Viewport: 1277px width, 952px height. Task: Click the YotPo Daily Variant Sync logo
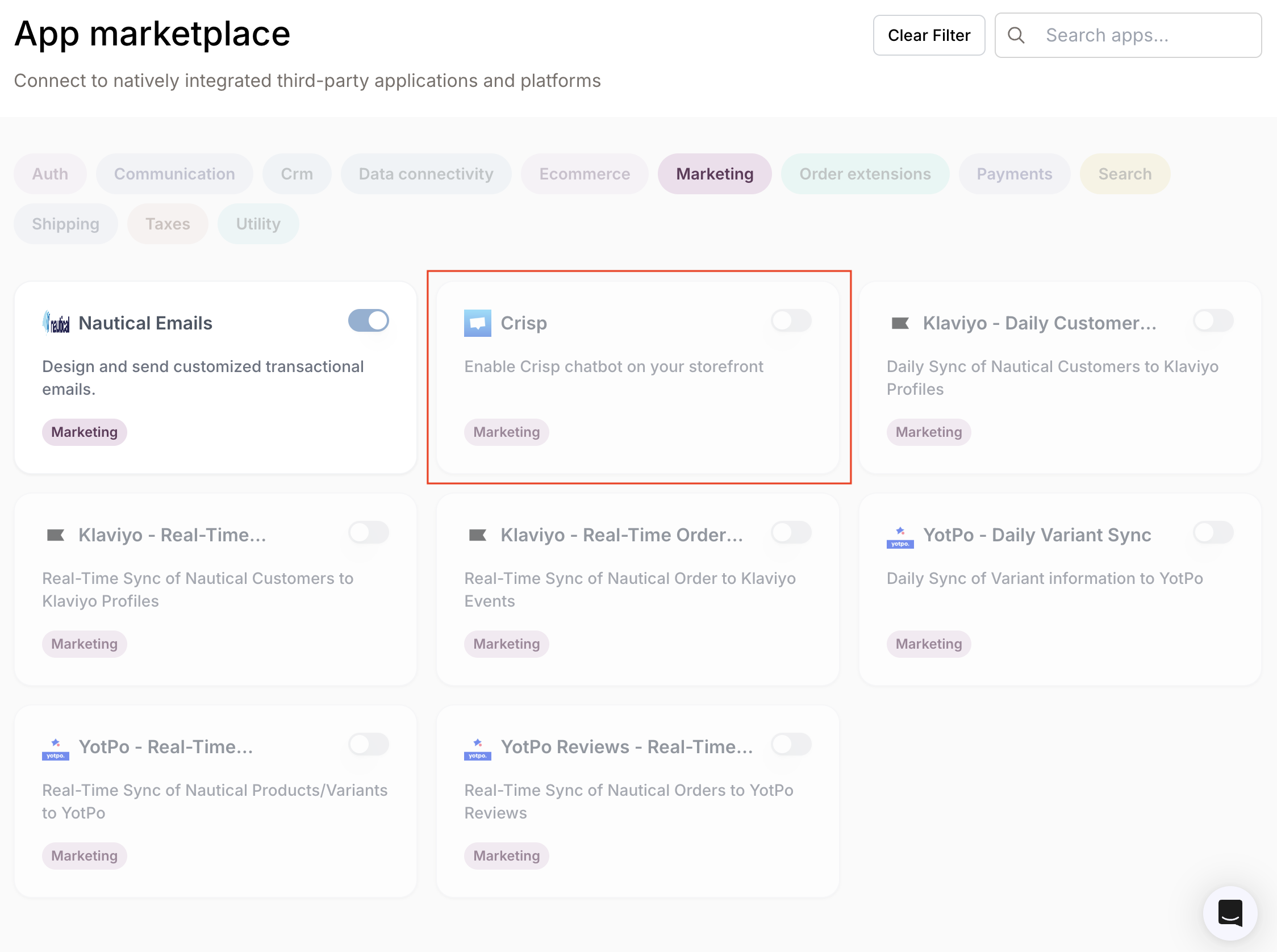[x=900, y=537]
